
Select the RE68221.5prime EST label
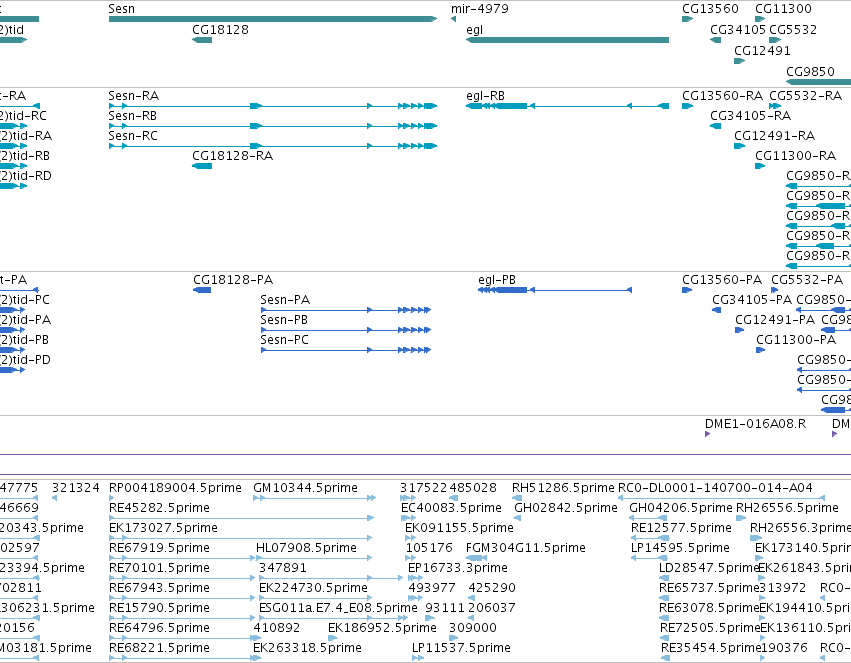tap(160, 648)
